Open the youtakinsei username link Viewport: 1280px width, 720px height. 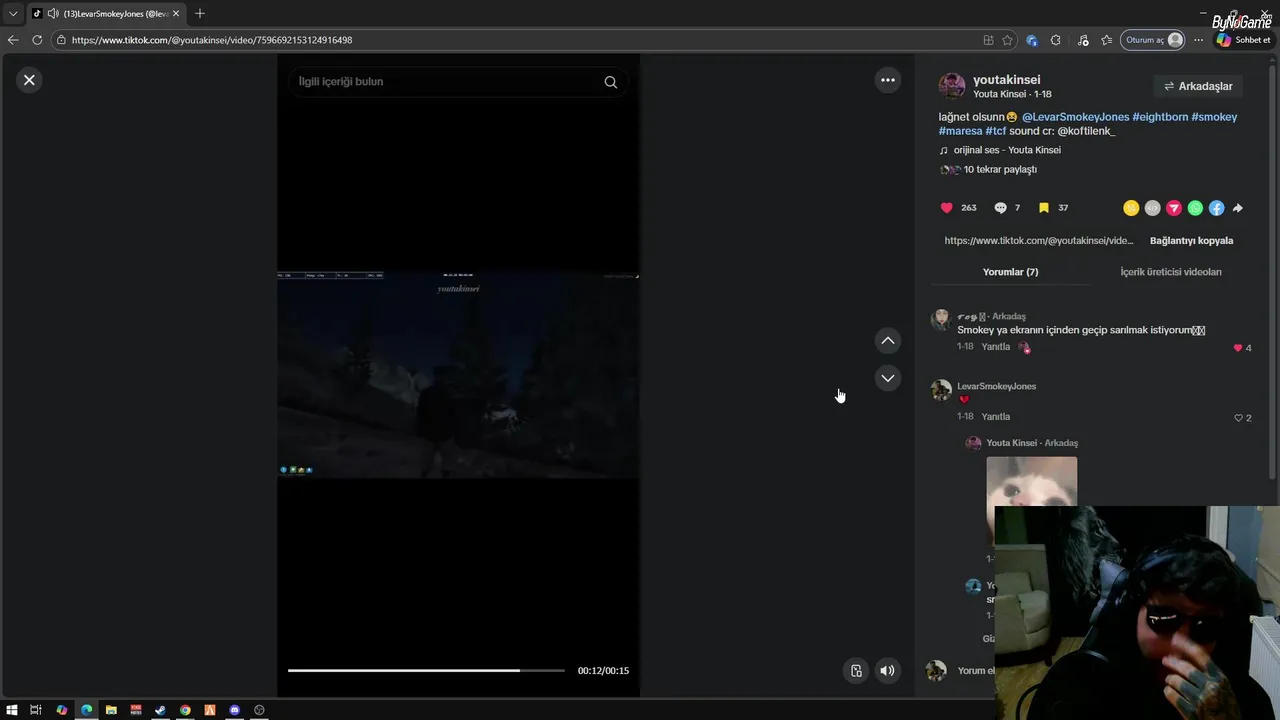1007,80
